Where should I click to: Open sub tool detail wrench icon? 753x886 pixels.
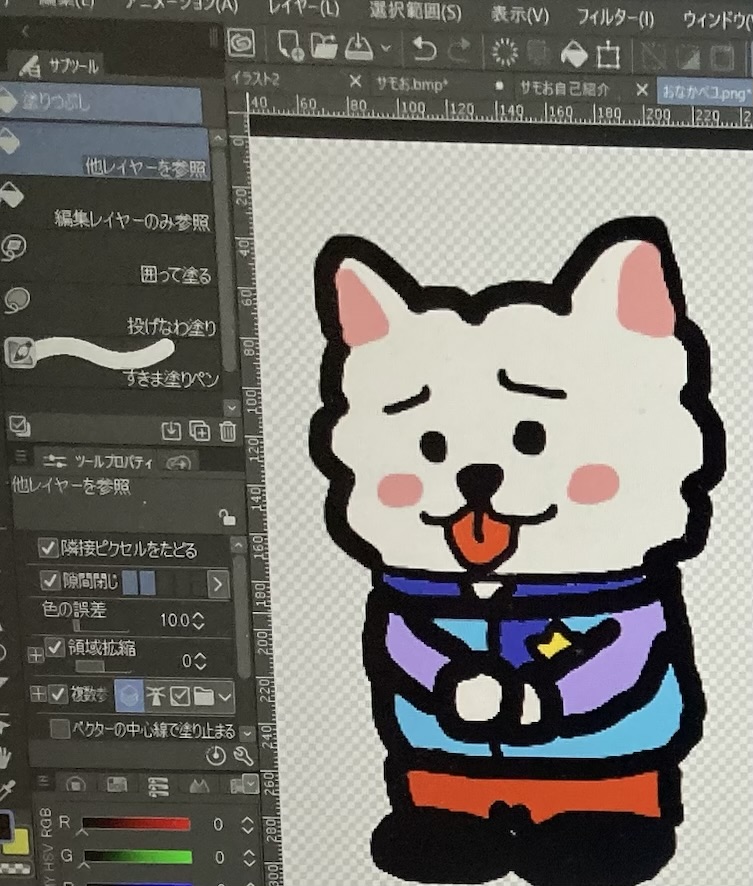(x=243, y=757)
